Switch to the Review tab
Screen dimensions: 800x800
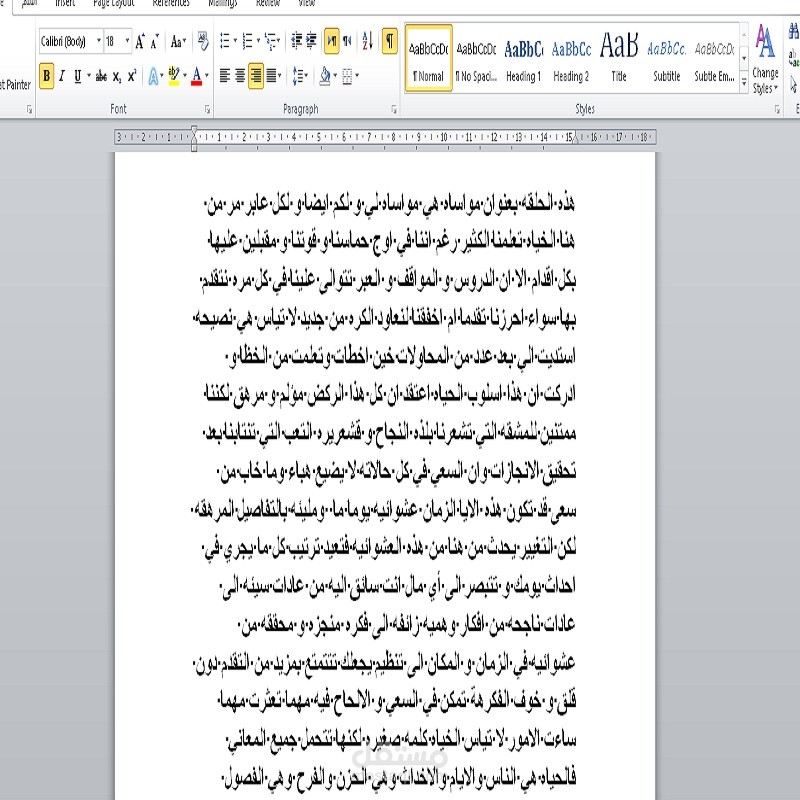pos(268,4)
